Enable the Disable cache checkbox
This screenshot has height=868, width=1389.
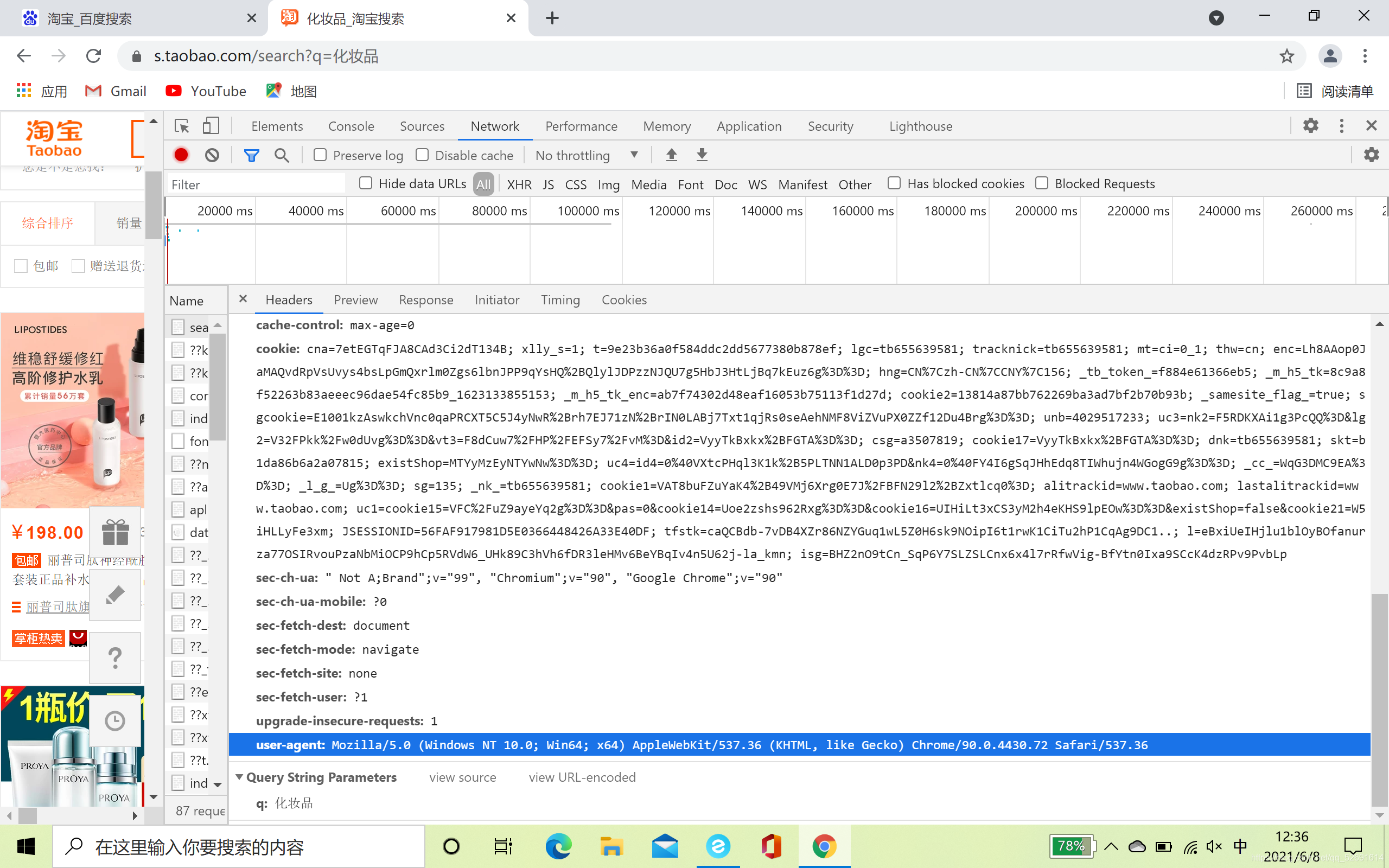(422, 155)
